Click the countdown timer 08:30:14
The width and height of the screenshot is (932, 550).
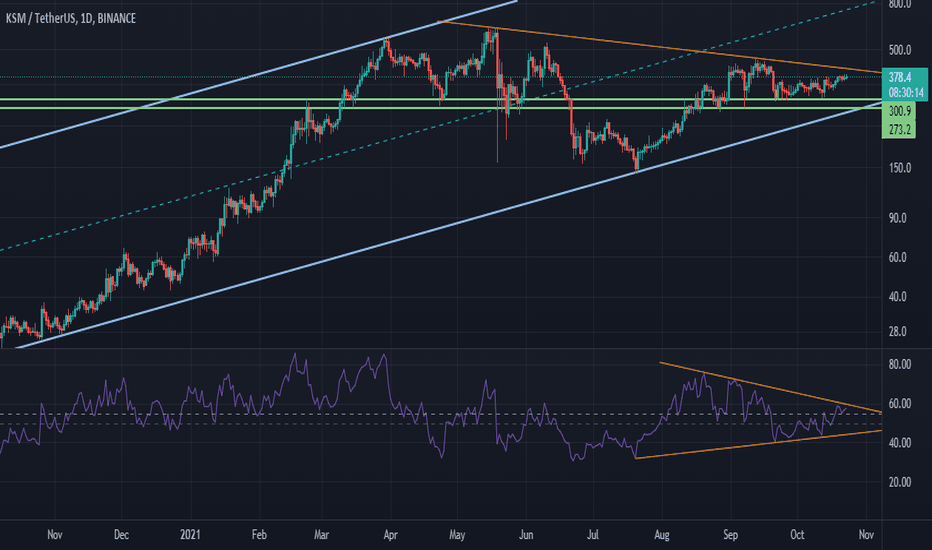906,93
